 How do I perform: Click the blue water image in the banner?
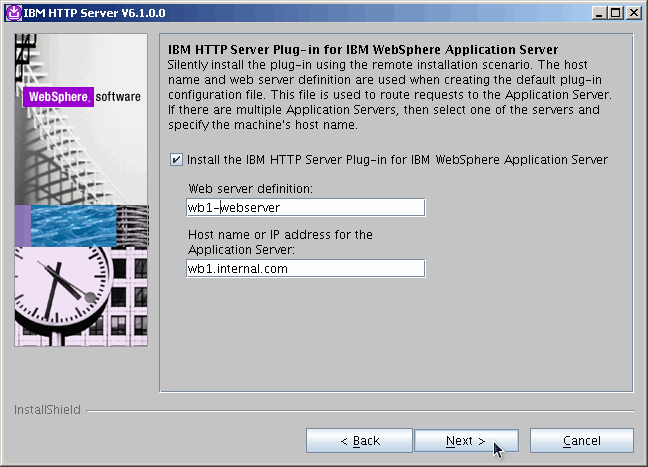tap(75, 225)
